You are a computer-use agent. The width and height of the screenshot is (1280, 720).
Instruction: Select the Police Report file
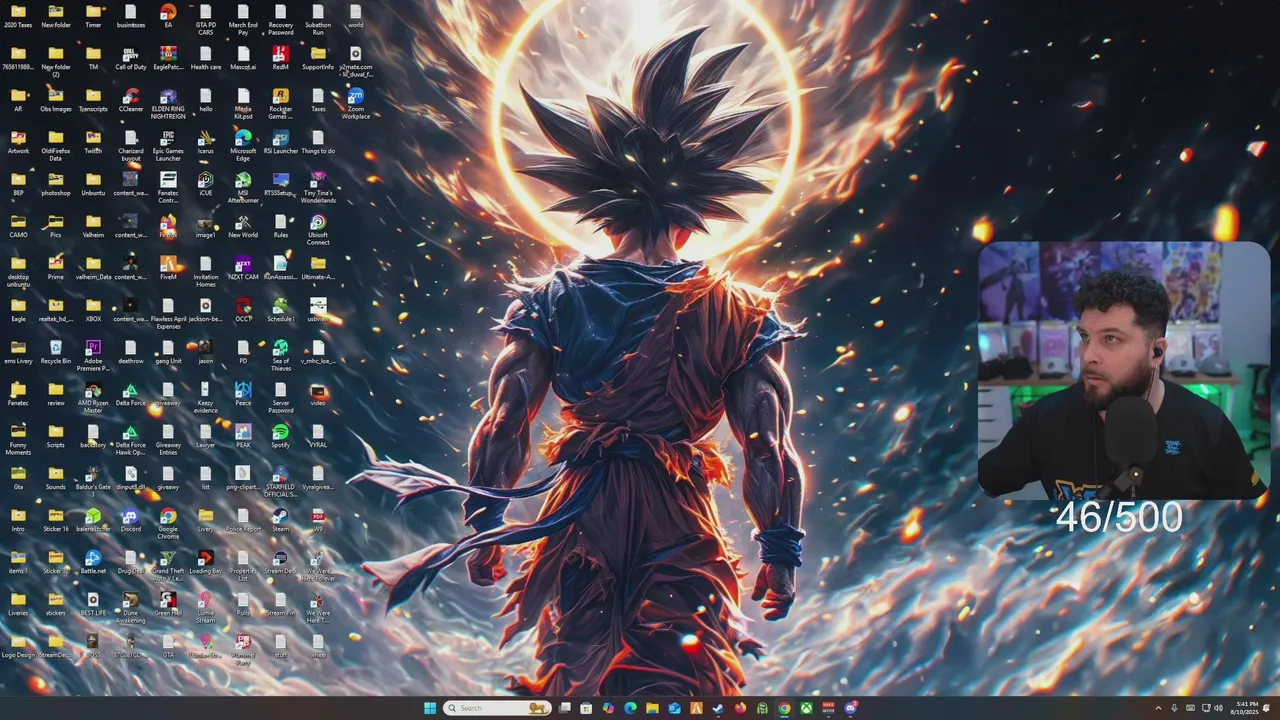[243, 520]
